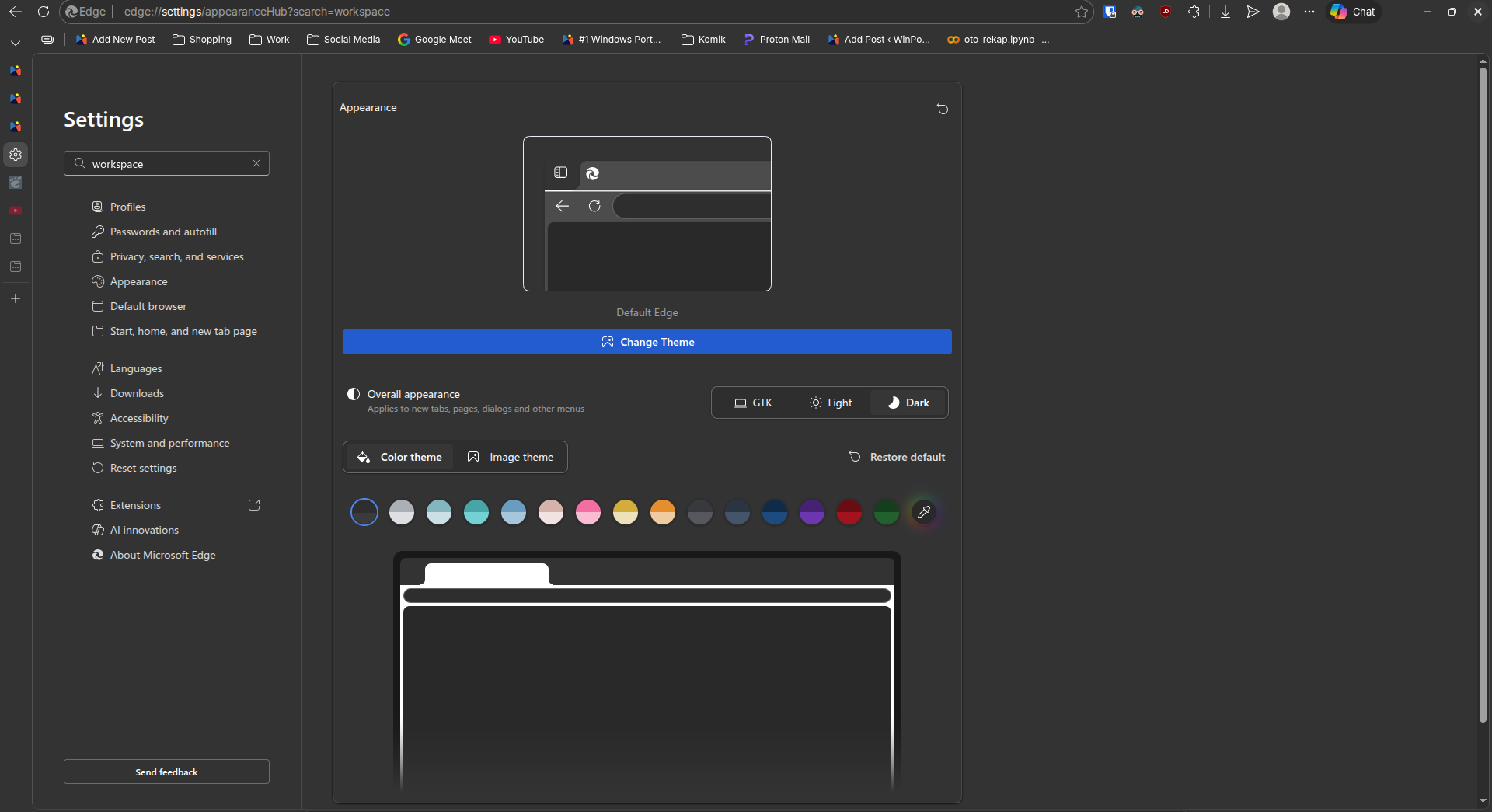This screenshot has height=812, width=1492.
Task: Open the Languages settings section
Action: pos(136,368)
